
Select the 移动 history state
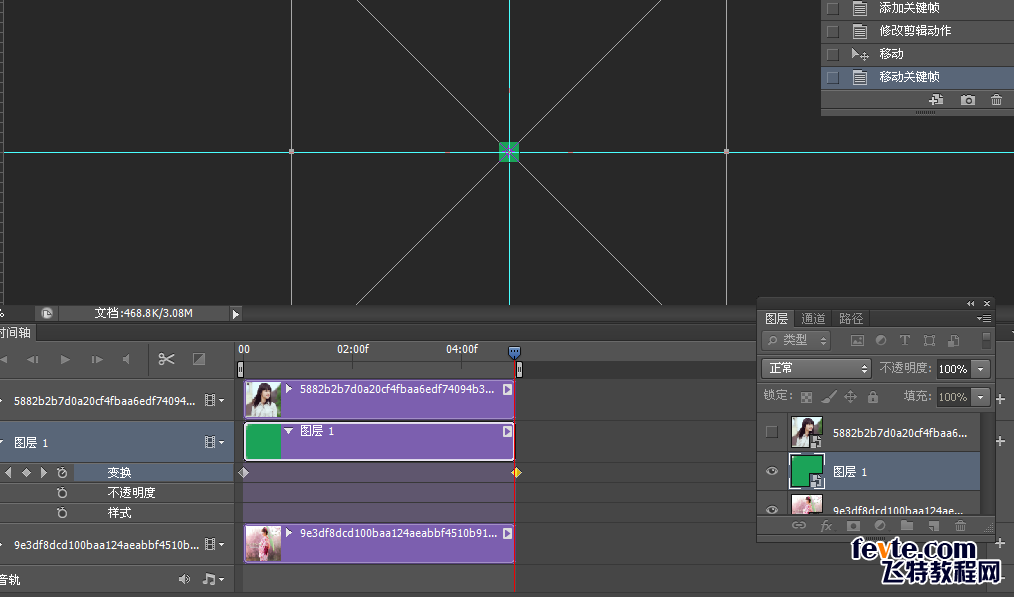coord(917,54)
